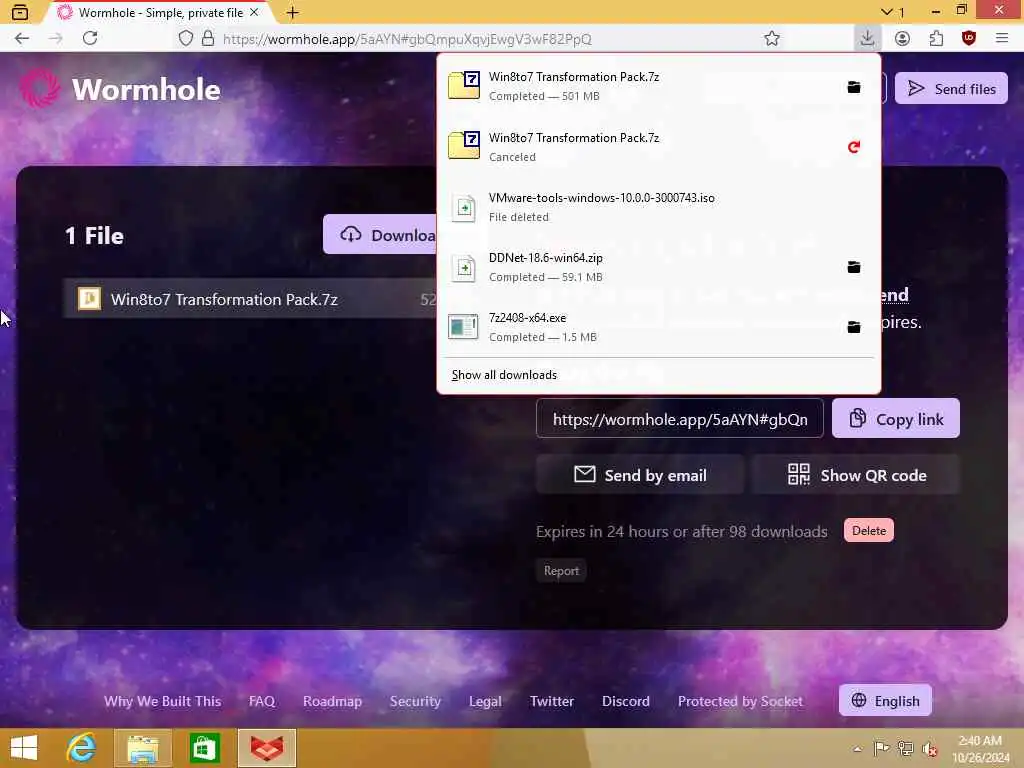Open the English language selector

(885, 700)
